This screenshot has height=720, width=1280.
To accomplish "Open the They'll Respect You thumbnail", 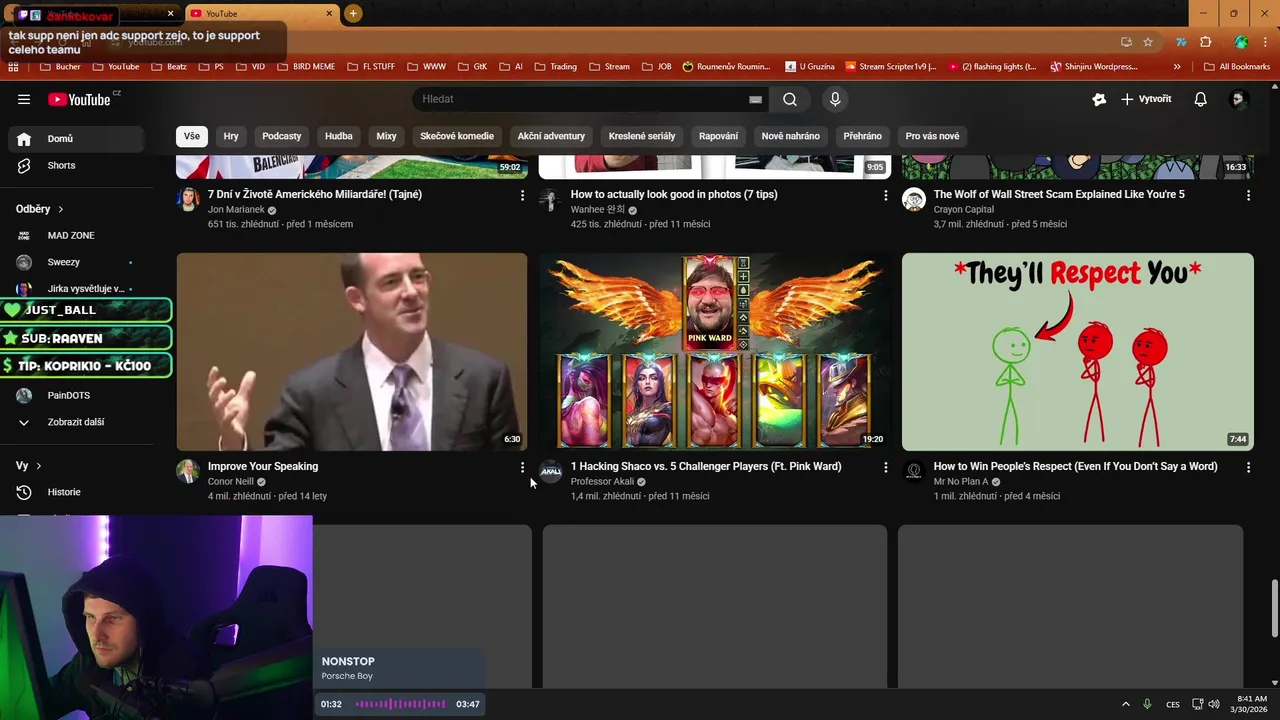I will pos(1077,351).
